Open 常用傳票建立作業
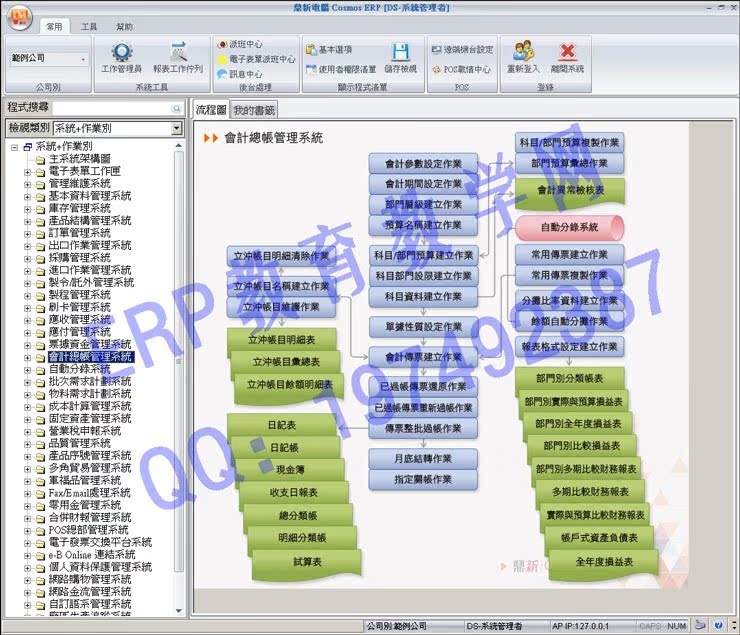The height and width of the screenshot is (635, 740). 569,255
